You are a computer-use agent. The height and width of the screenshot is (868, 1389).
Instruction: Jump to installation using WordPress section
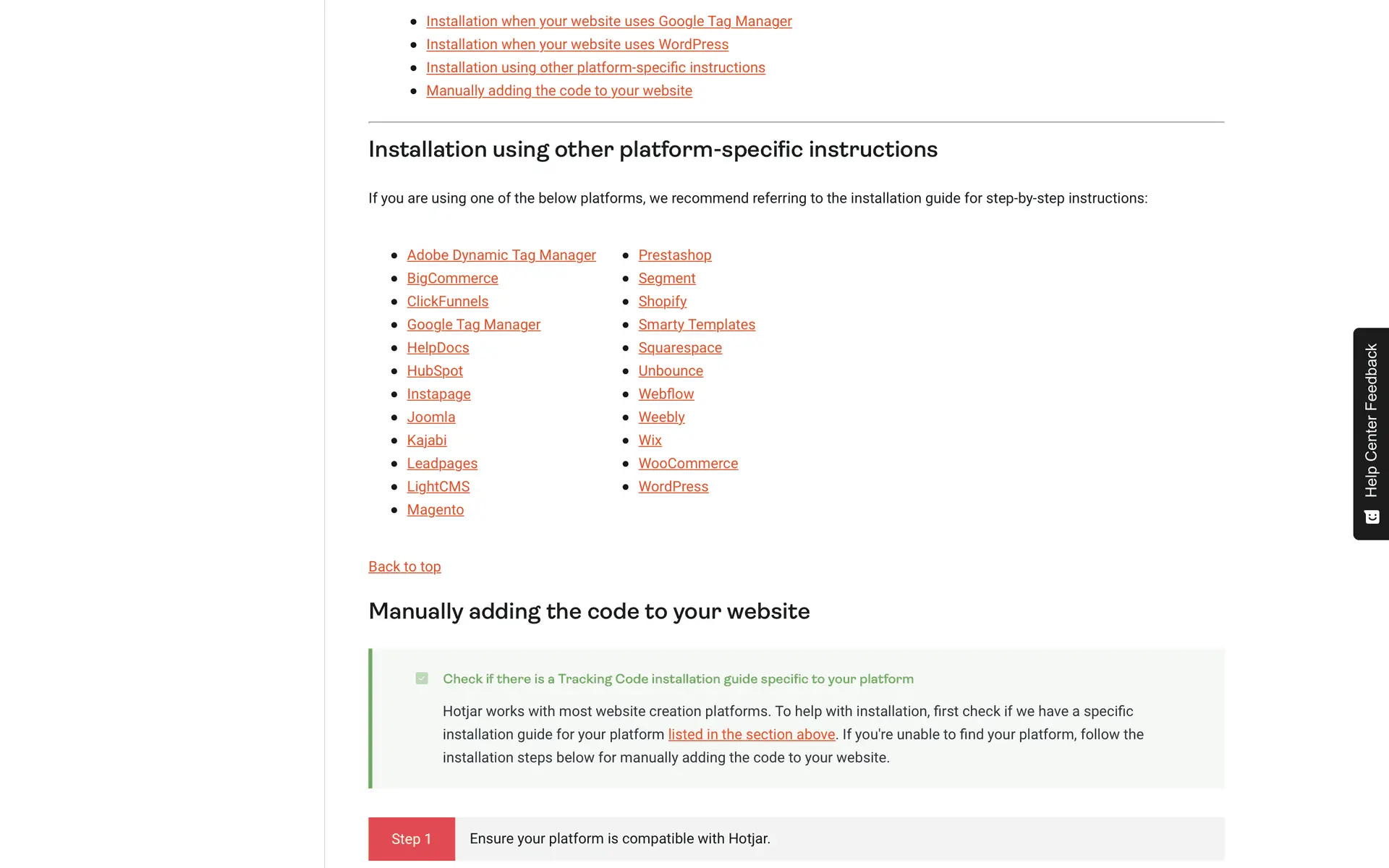click(x=577, y=45)
